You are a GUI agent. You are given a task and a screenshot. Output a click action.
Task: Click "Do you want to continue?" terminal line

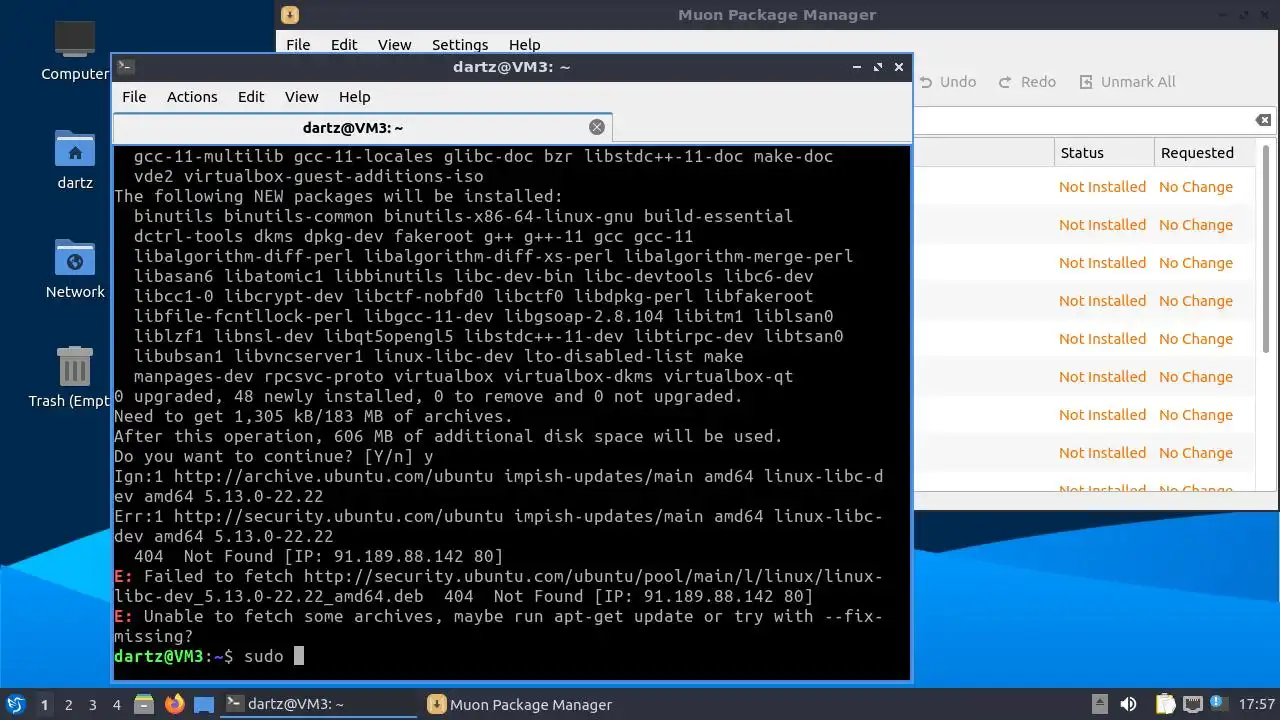pos(273,456)
